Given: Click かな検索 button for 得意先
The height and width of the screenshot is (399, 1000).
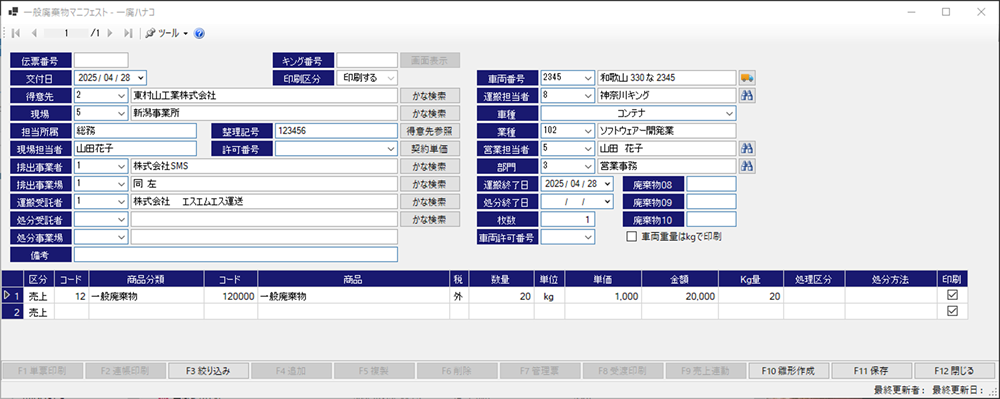Looking at the screenshot, I should 430,96.
